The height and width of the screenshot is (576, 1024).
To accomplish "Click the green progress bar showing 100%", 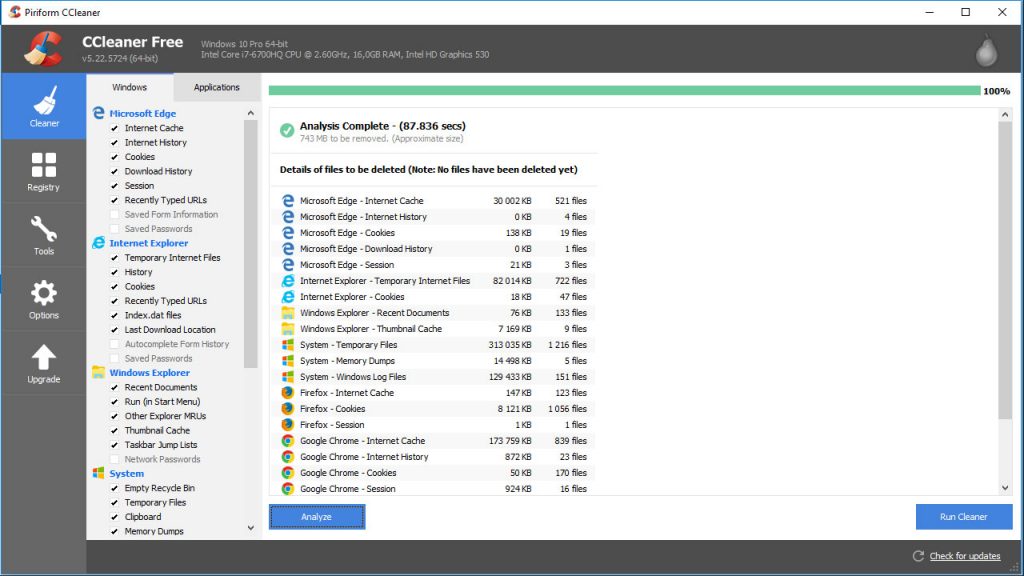I will coord(620,90).
